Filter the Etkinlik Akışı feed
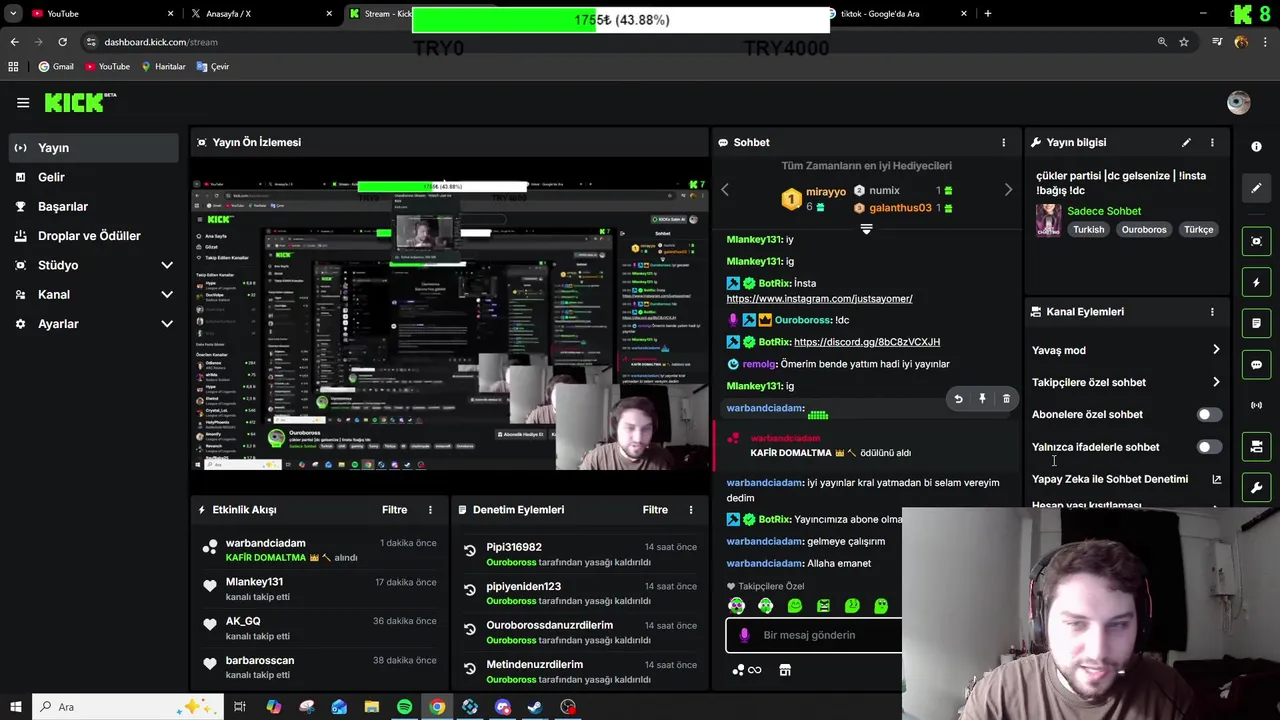Screen dimensions: 1280x720 tap(394, 510)
